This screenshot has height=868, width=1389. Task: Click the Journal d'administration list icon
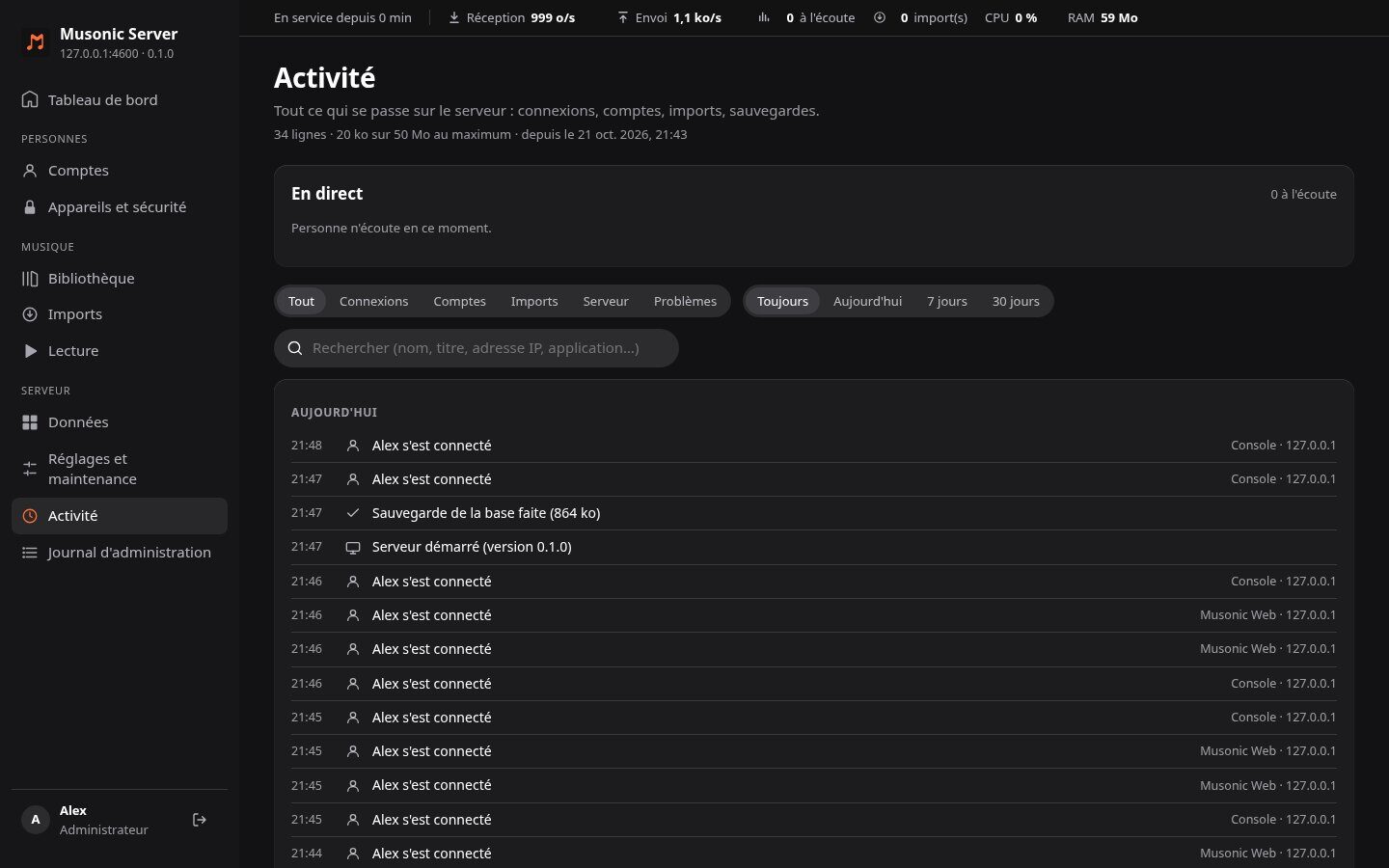click(30, 553)
